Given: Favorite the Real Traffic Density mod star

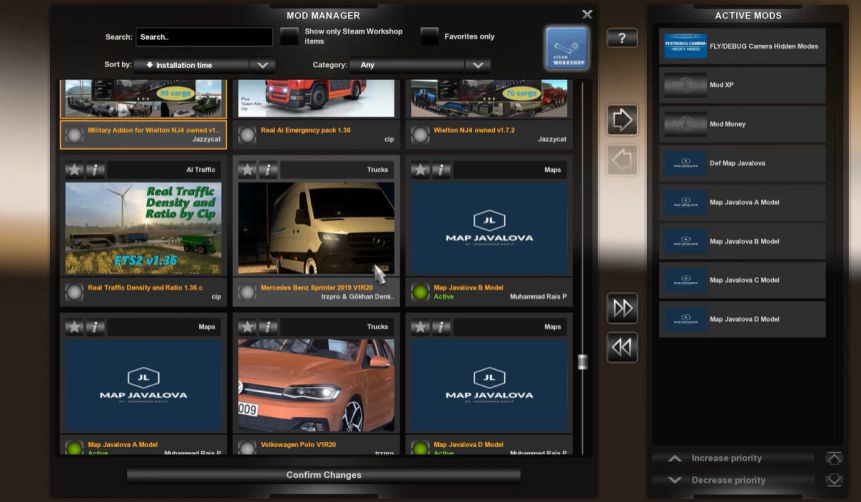Looking at the screenshot, I should coord(74,170).
